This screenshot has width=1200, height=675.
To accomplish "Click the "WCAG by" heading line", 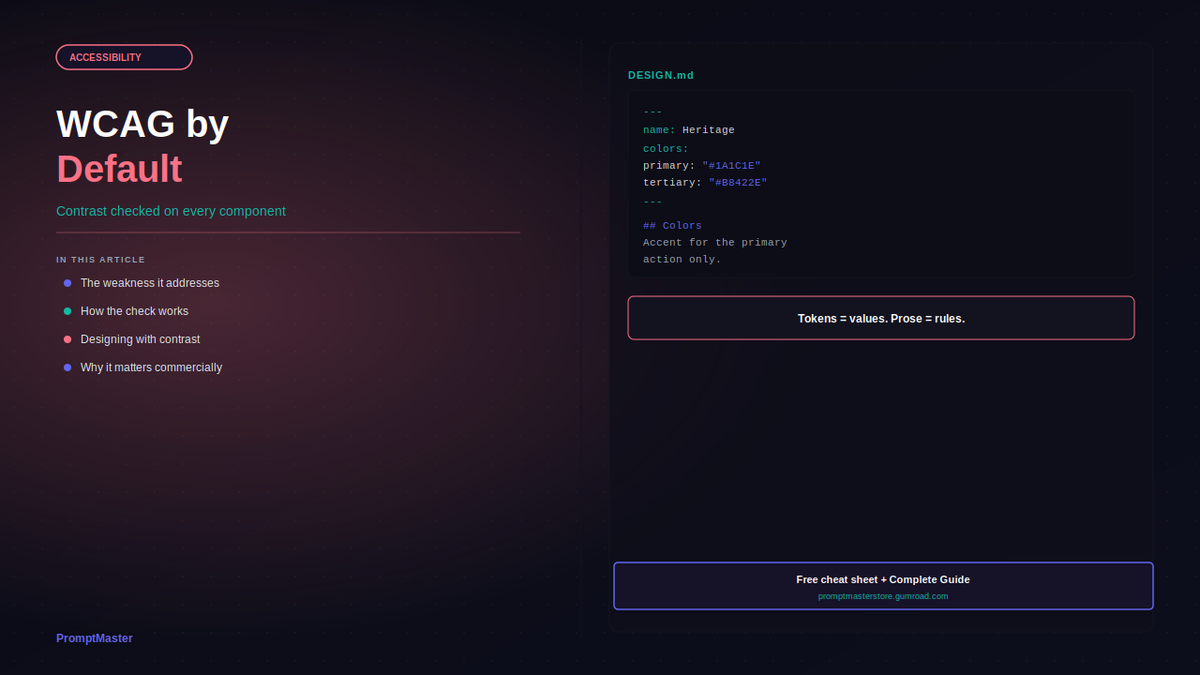I will coord(143,124).
